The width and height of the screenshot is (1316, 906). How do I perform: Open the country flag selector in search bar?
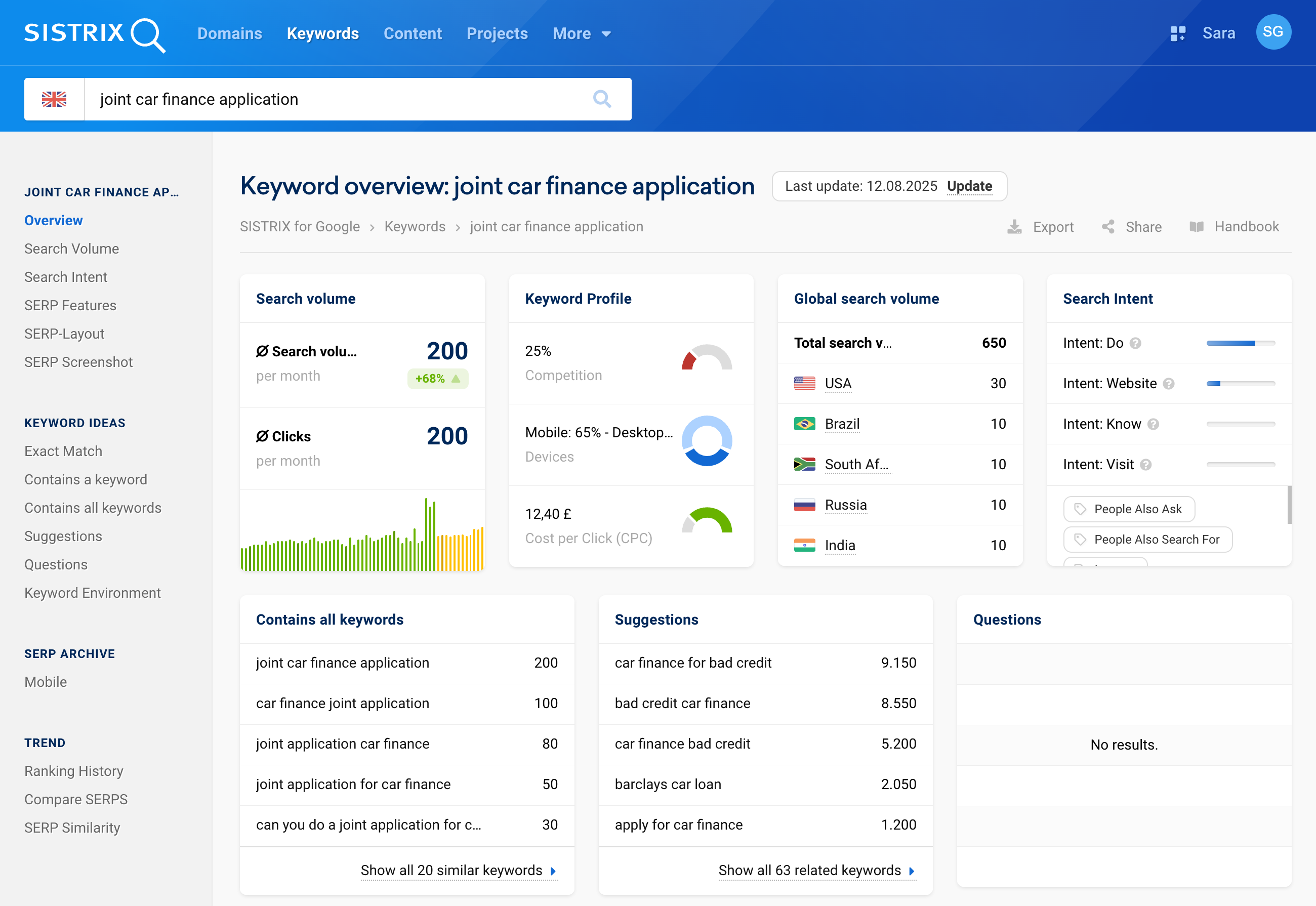pyautogui.click(x=55, y=99)
